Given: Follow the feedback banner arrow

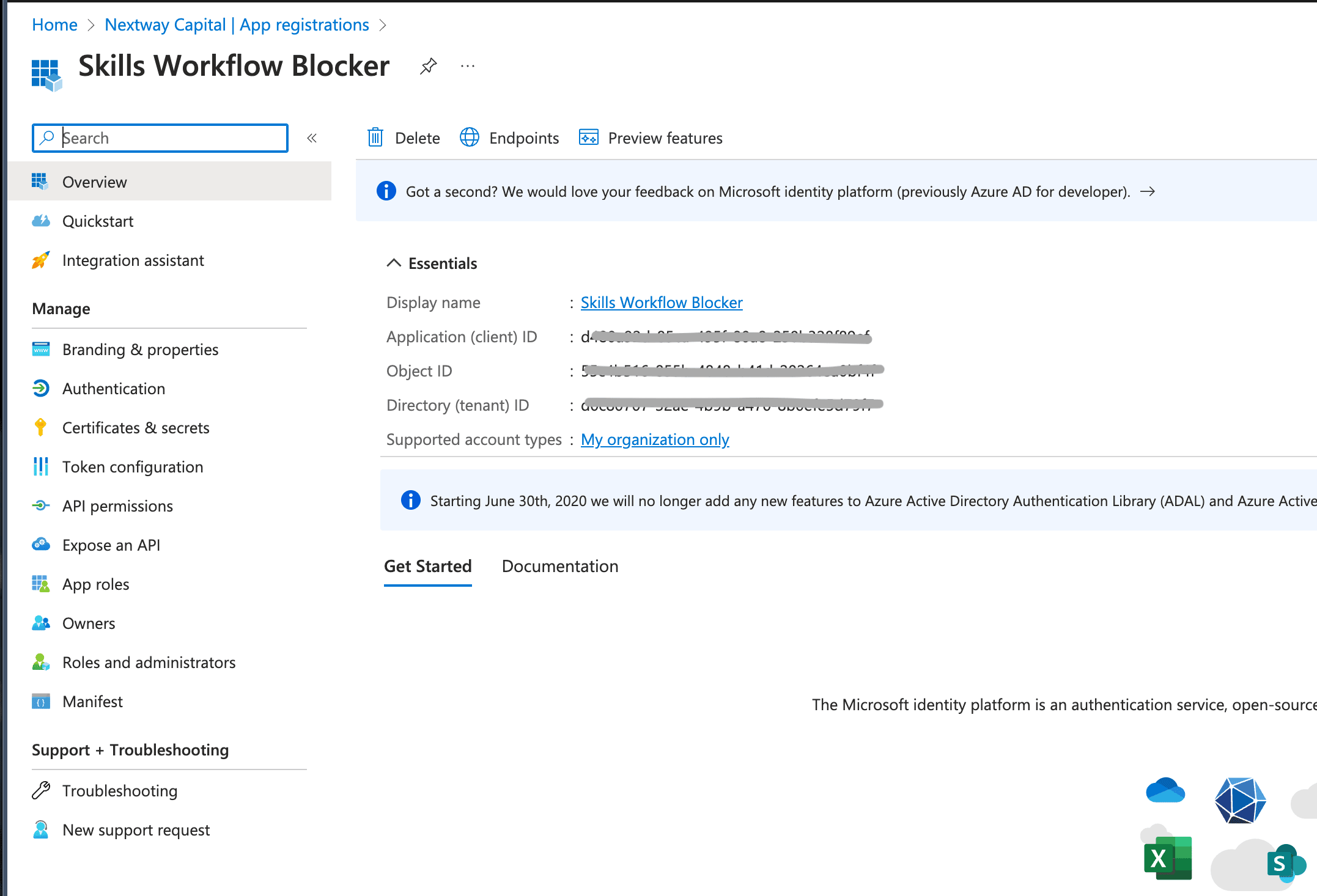Looking at the screenshot, I should [x=1148, y=191].
